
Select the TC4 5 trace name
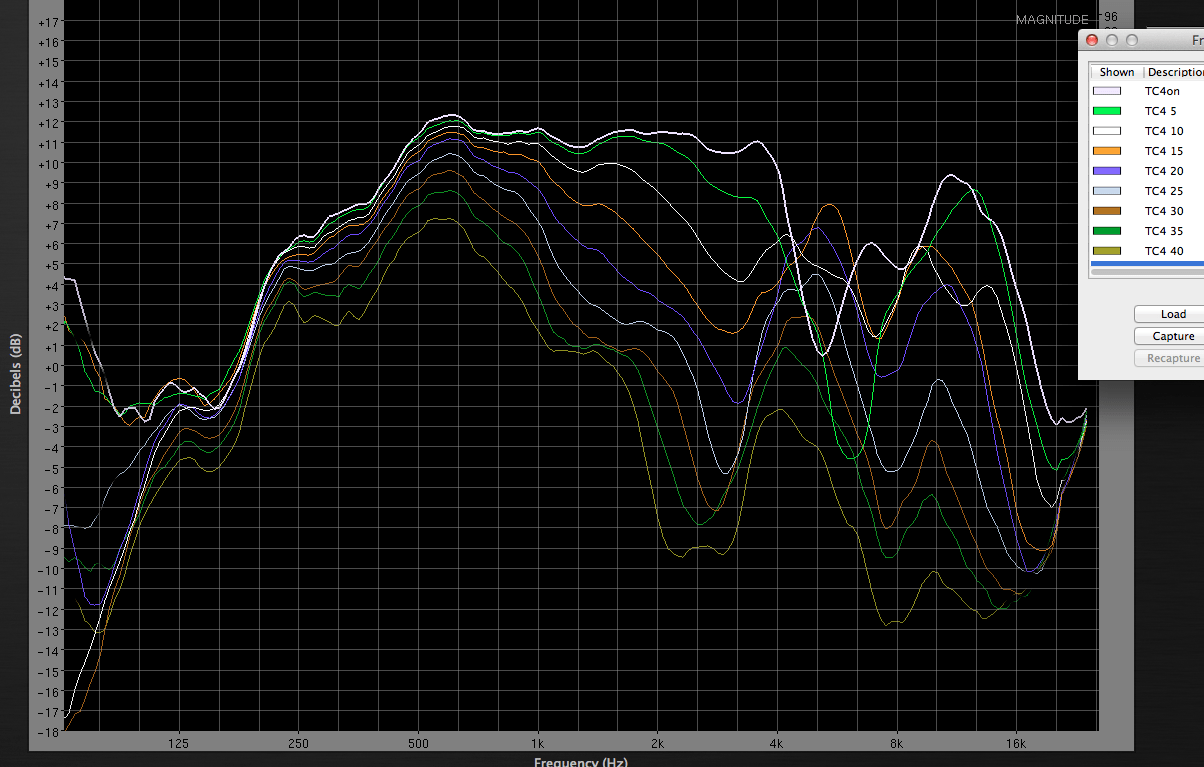tap(1160, 111)
